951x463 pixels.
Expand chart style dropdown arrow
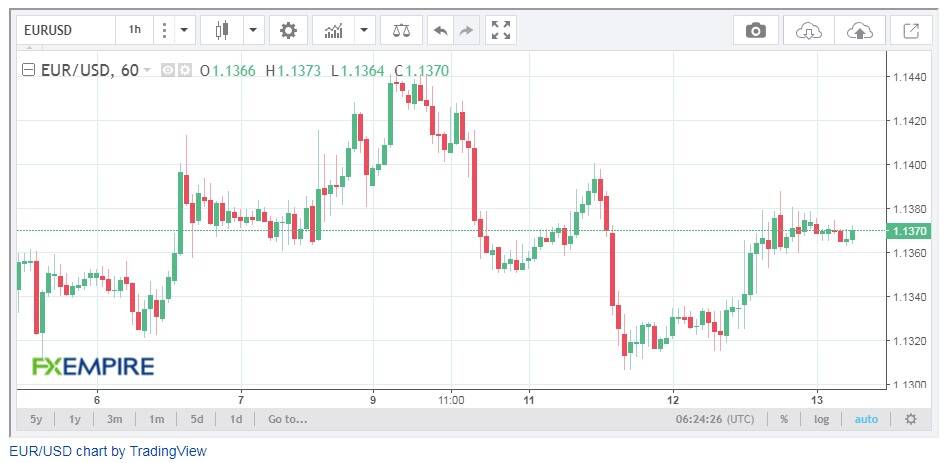[254, 30]
